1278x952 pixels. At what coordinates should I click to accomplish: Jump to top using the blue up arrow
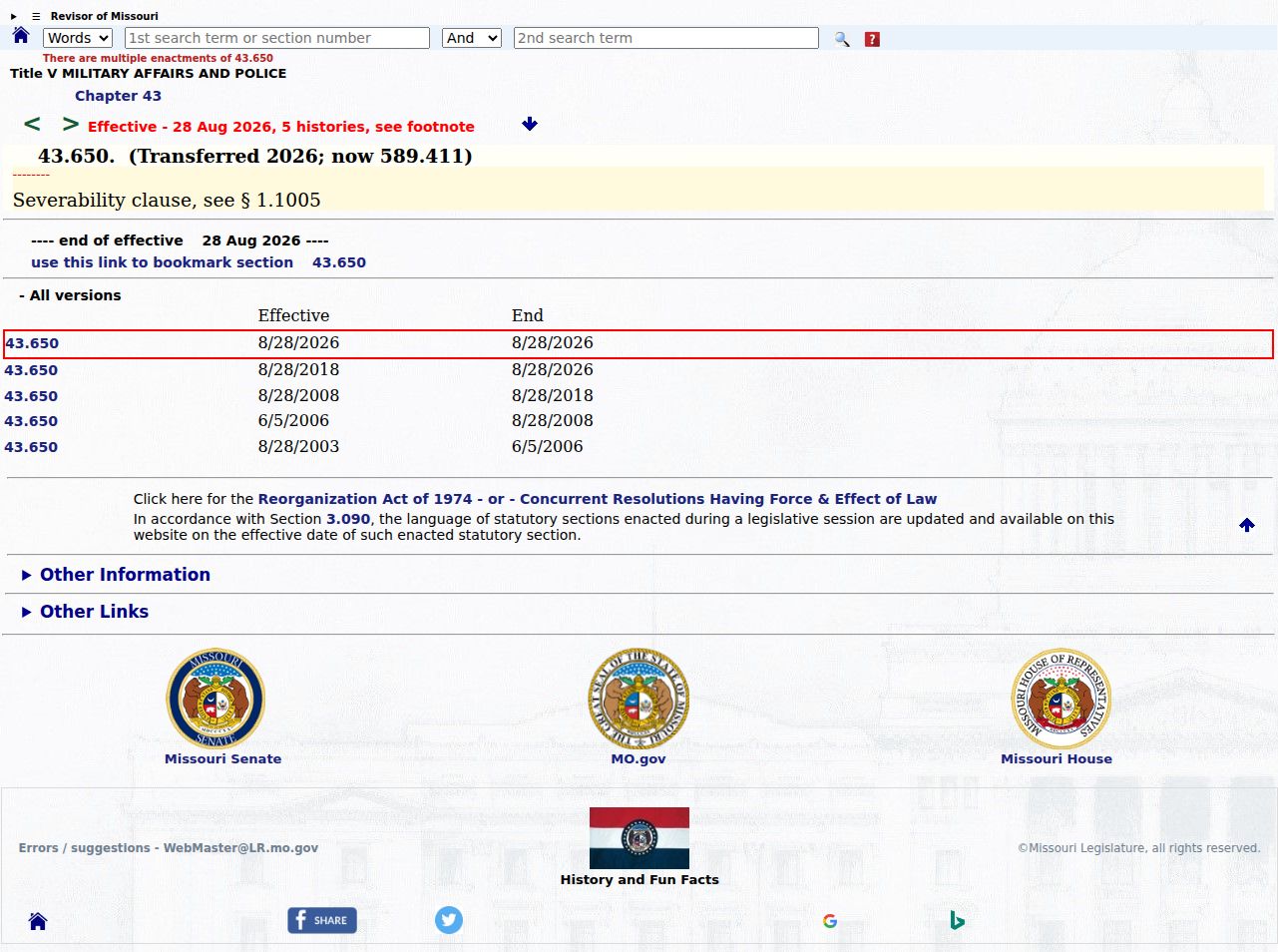click(x=1247, y=525)
